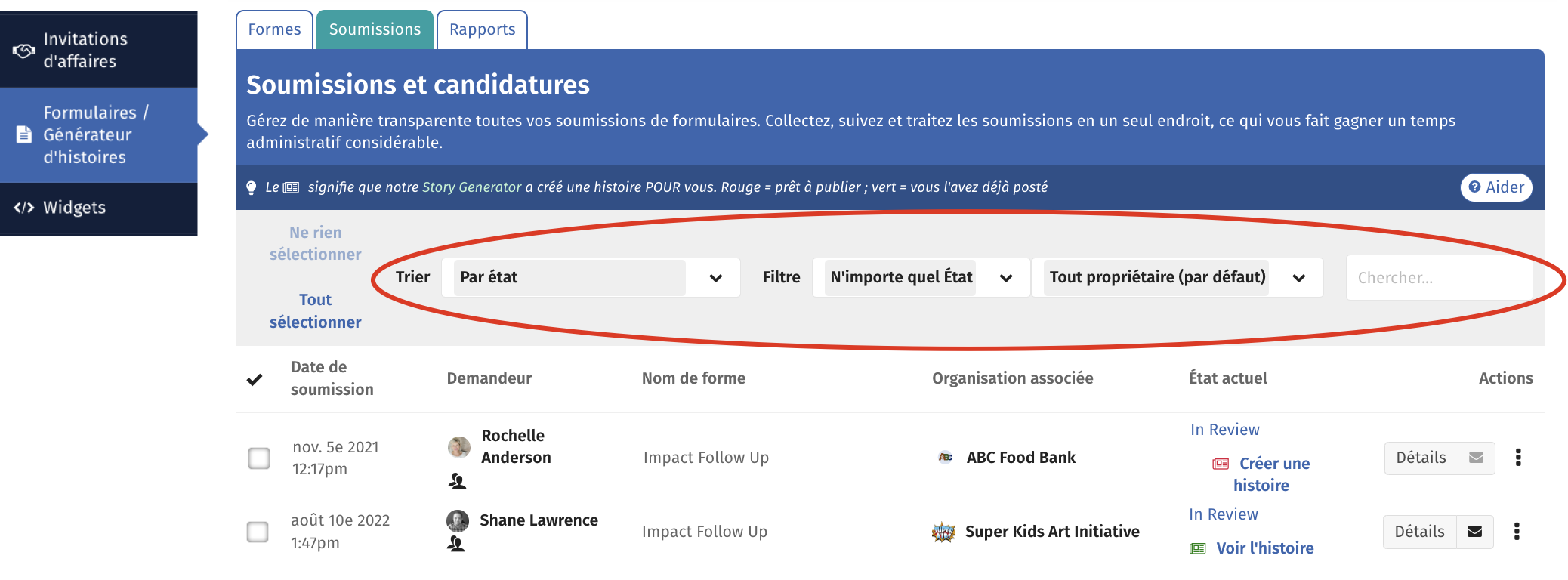Click the red story icon beside Créer une histoire
The height and width of the screenshot is (580, 1568).
[1221, 464]
